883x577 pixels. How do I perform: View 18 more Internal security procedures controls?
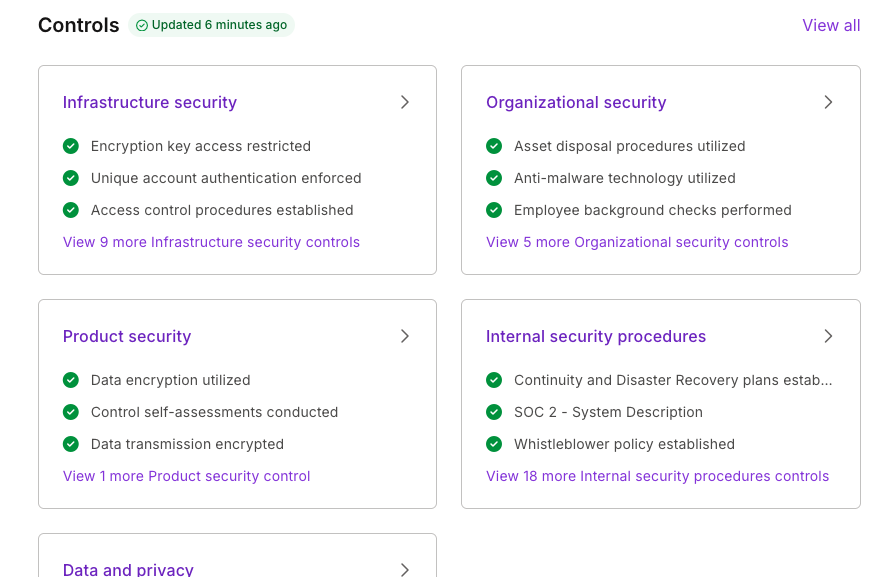click(657, 476)
